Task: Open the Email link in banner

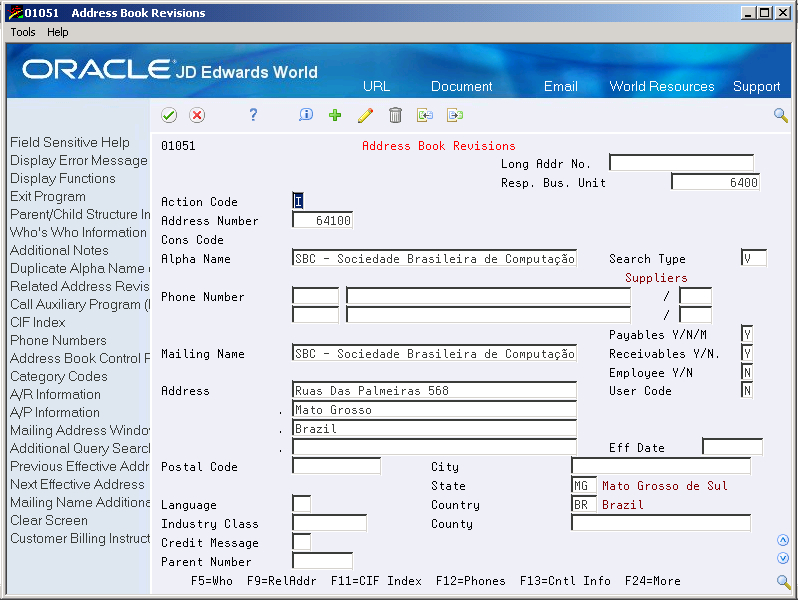Action: (x=561, y=86)
